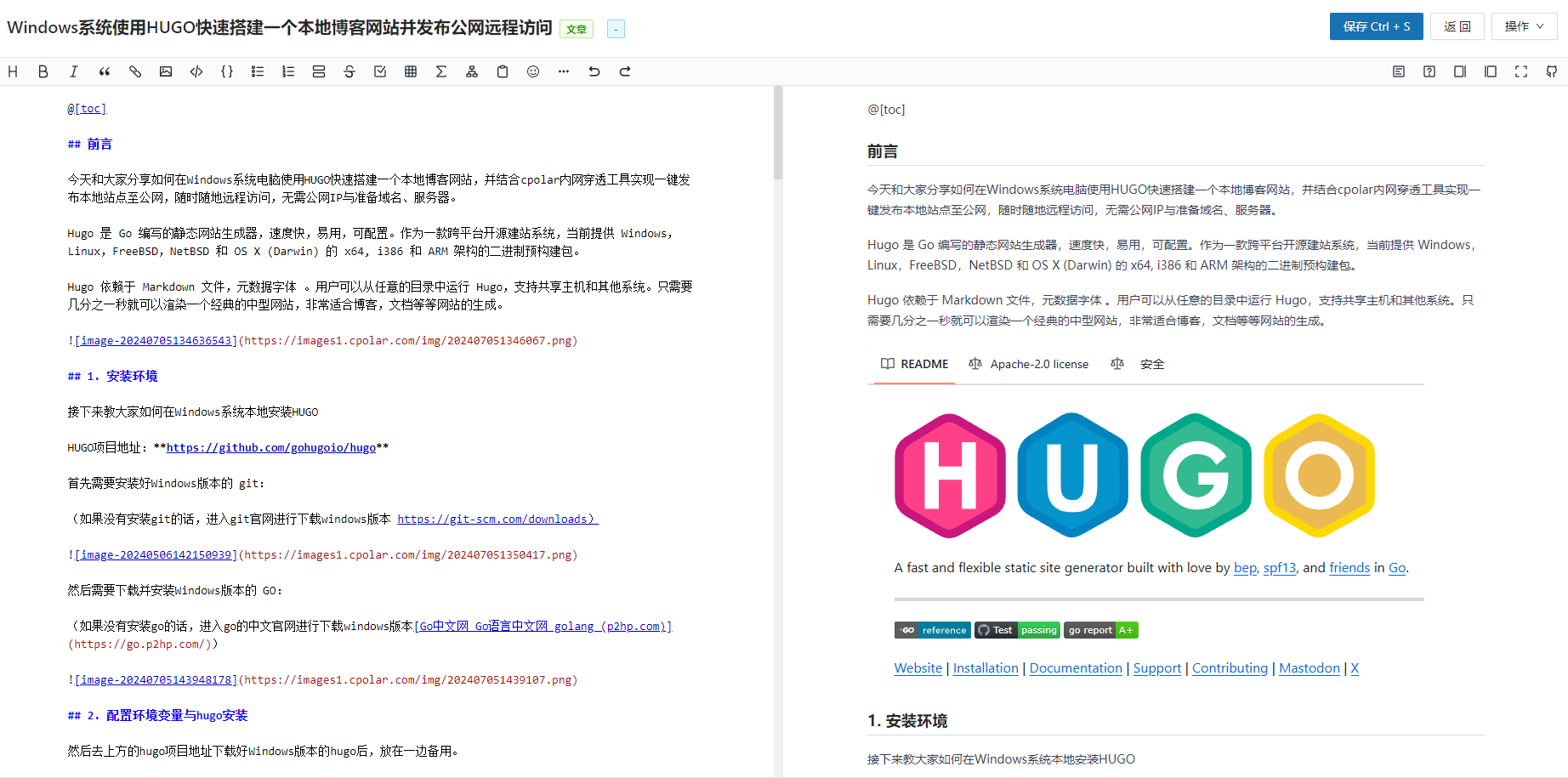Insert a flowchart diagram icon
Screen dimensions: 1568x778
pyautogui.click(x=472, y=71)
